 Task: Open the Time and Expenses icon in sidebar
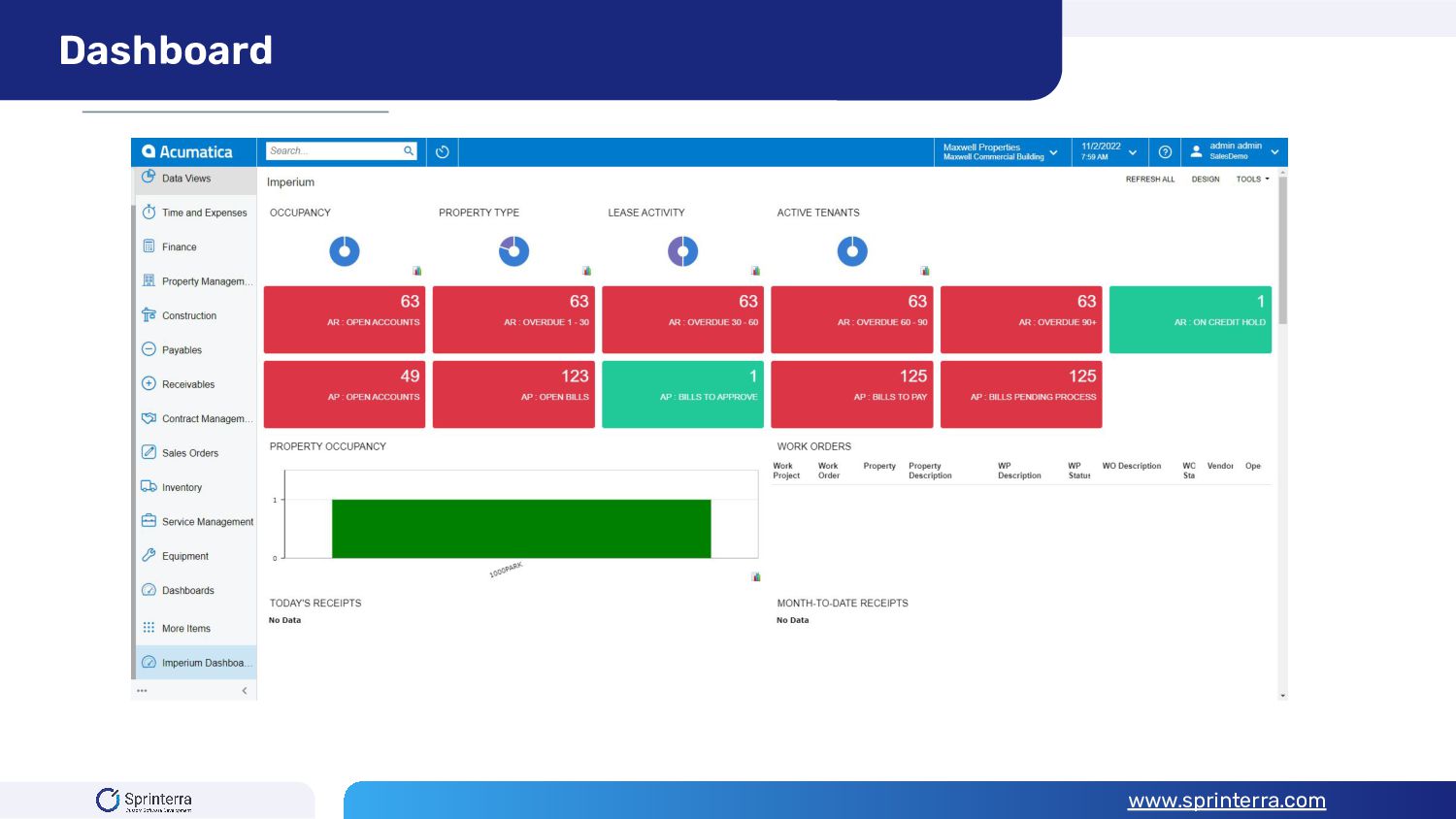(149, 213)
